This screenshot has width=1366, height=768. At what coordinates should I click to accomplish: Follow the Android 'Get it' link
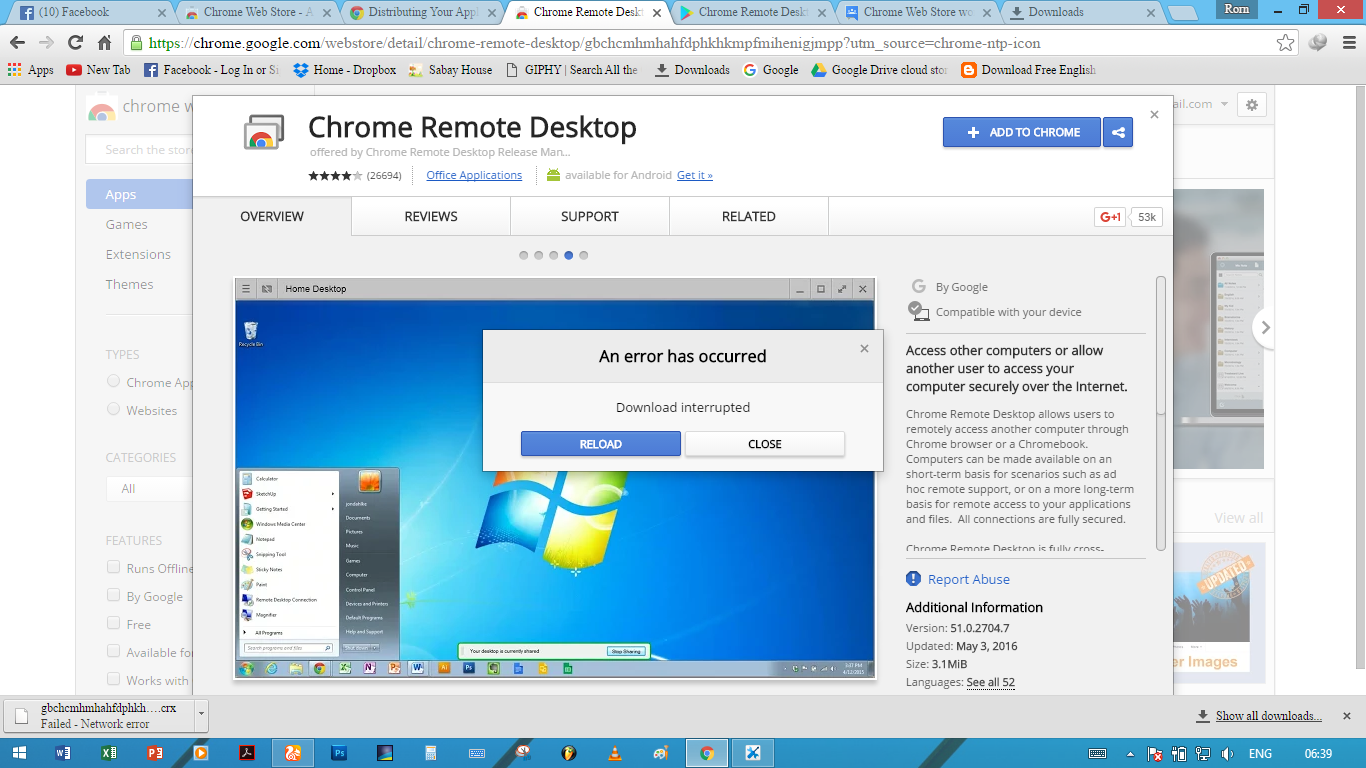pos(695,175)
